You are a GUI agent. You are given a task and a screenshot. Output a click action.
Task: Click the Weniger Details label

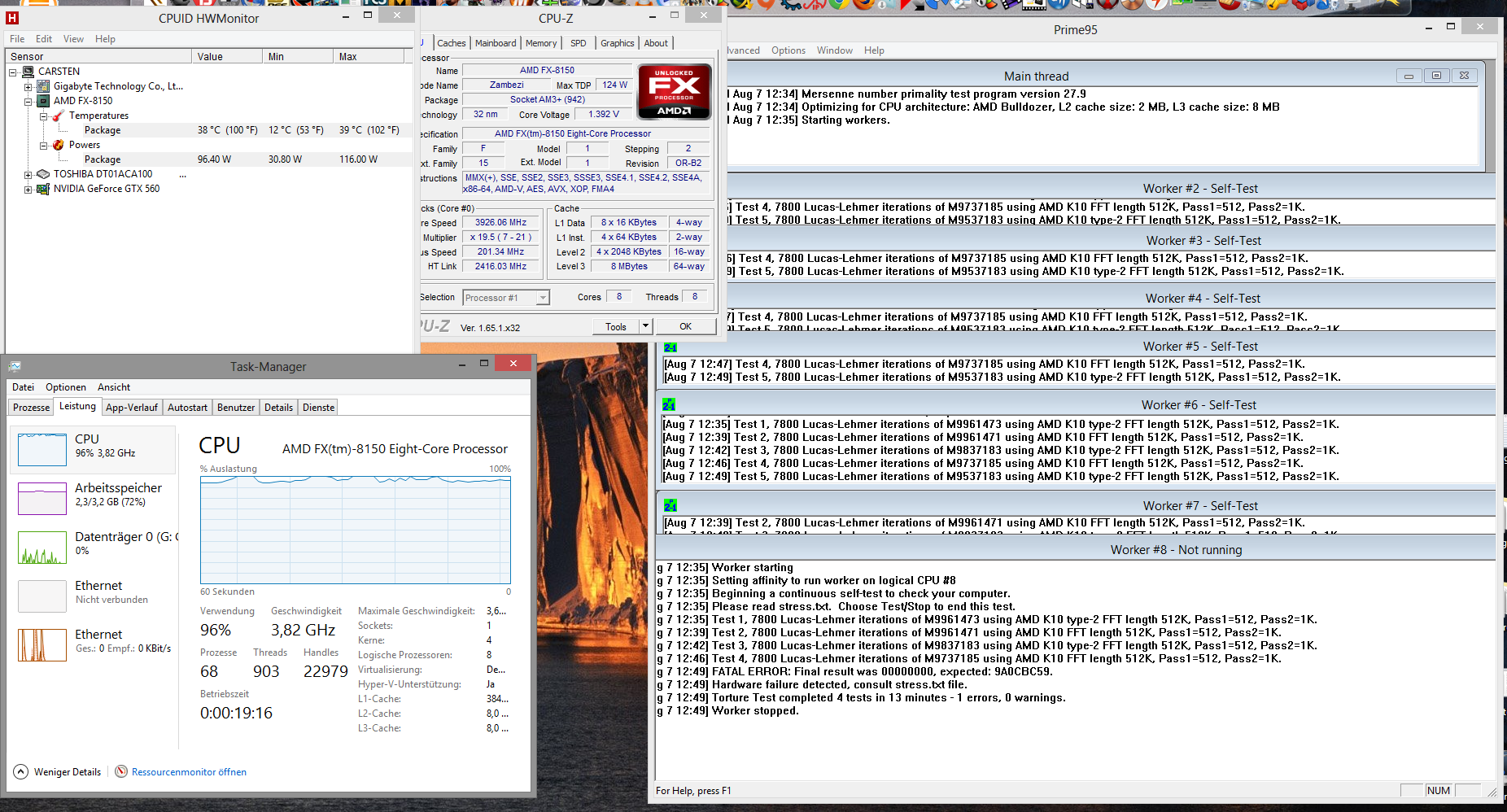tap(68, 772)
